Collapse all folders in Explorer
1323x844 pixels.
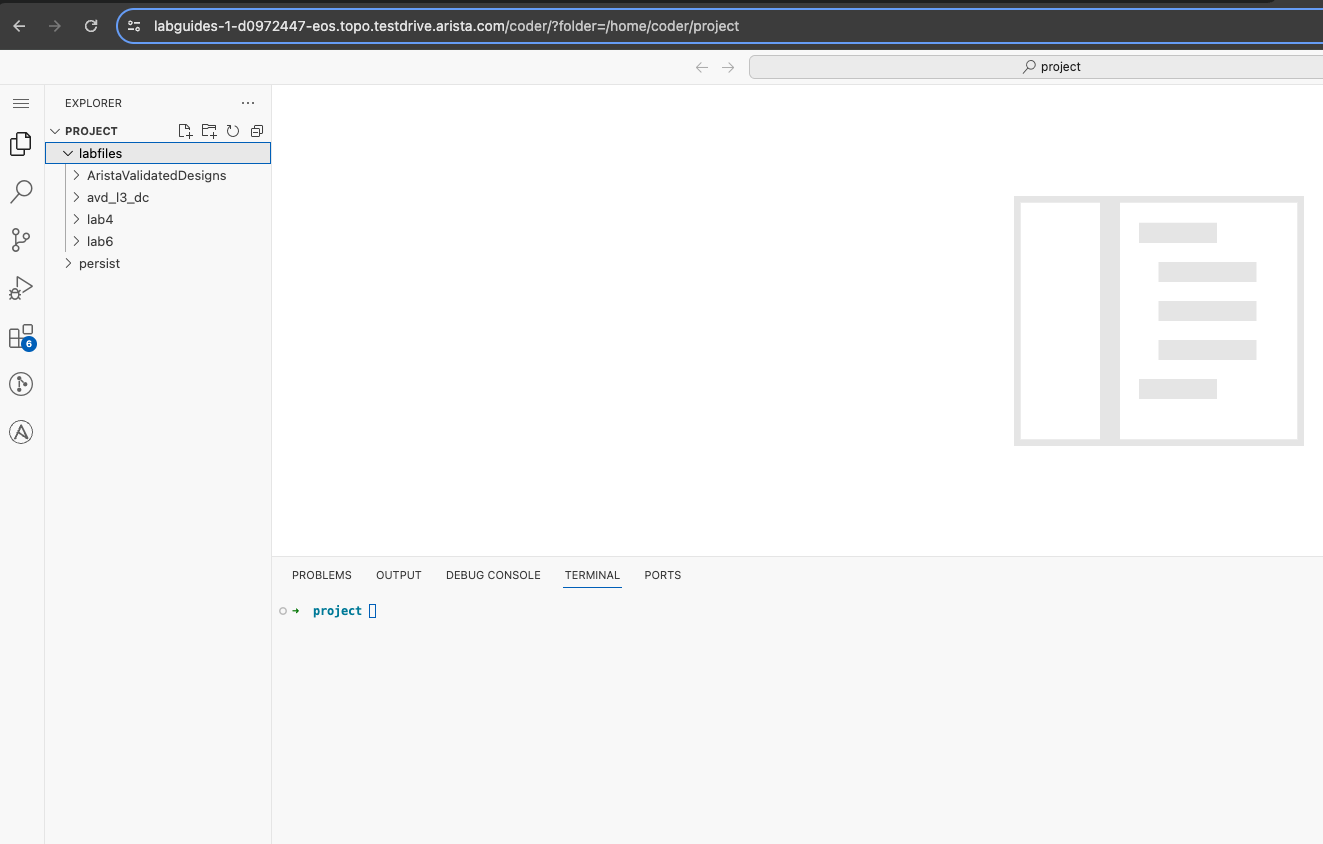[x=257, y=131]
